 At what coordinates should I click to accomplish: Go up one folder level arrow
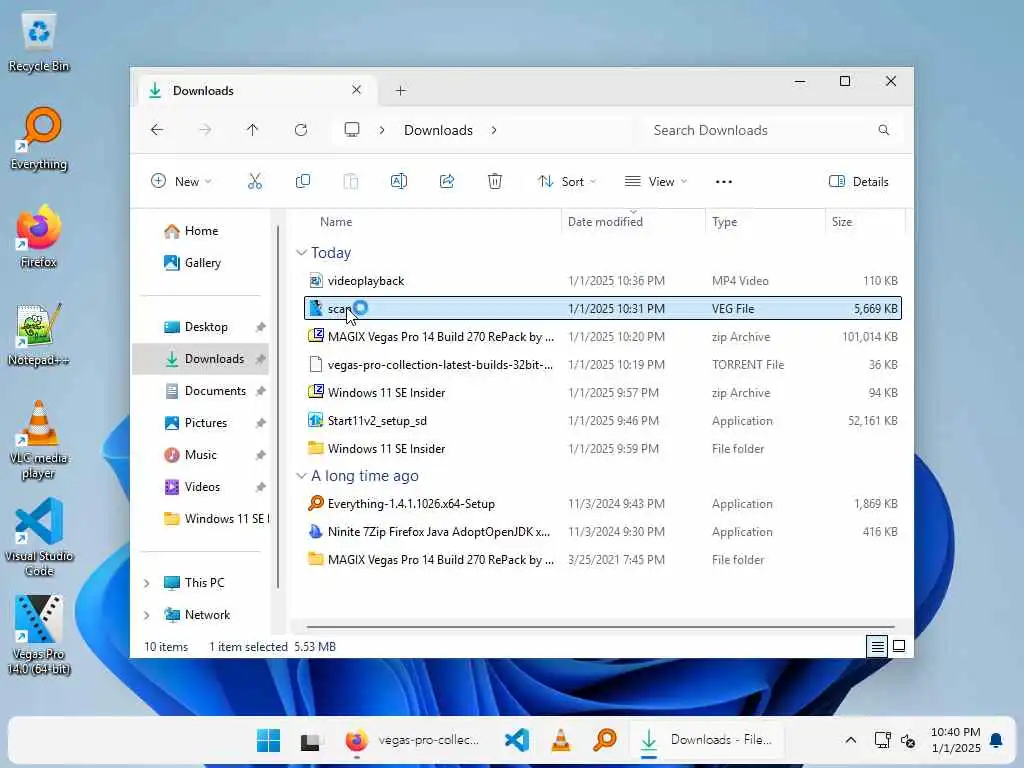[253, 130]
